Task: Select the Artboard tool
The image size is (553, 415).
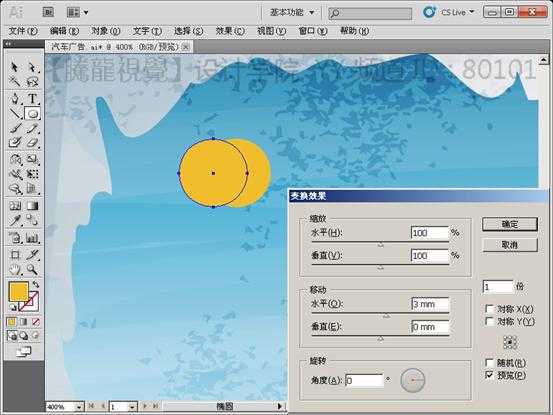Action: (x=14, y=255)
